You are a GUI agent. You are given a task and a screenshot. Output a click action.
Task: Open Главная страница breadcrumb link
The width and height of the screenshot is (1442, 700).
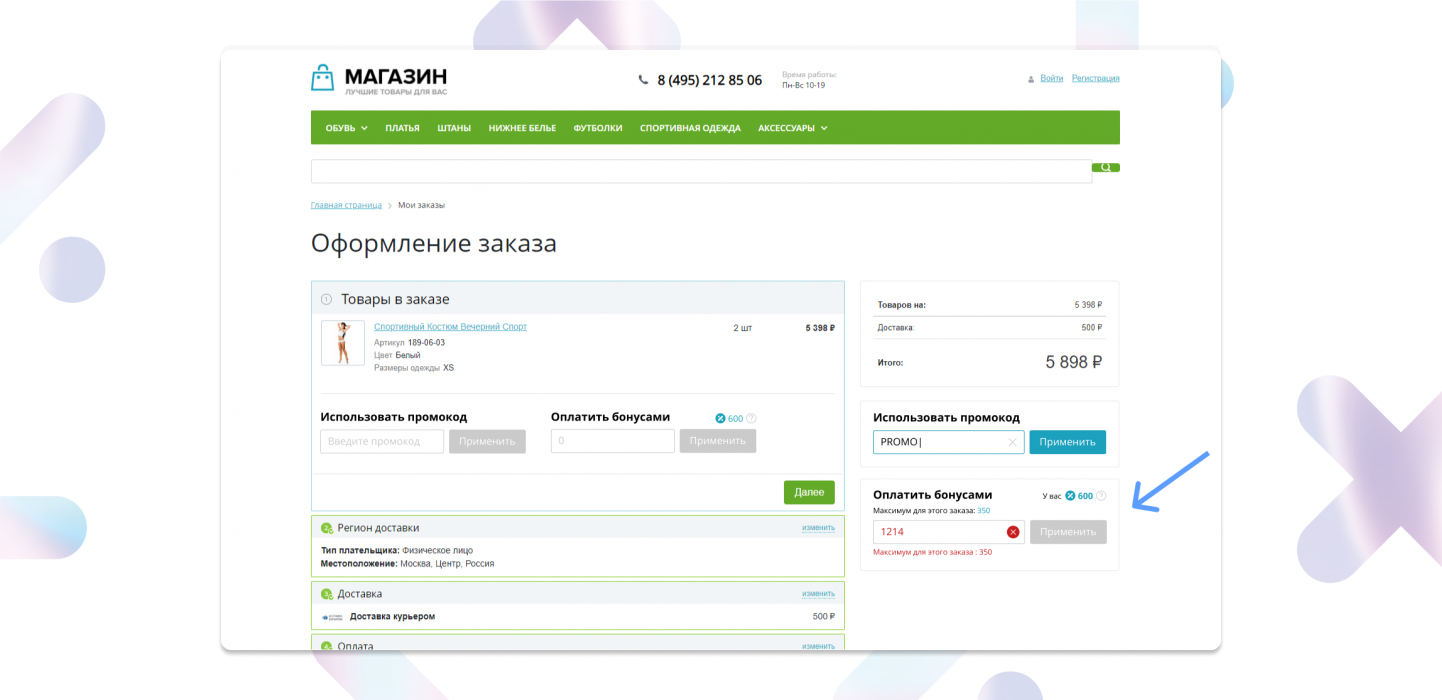click(x=346, y=205)
